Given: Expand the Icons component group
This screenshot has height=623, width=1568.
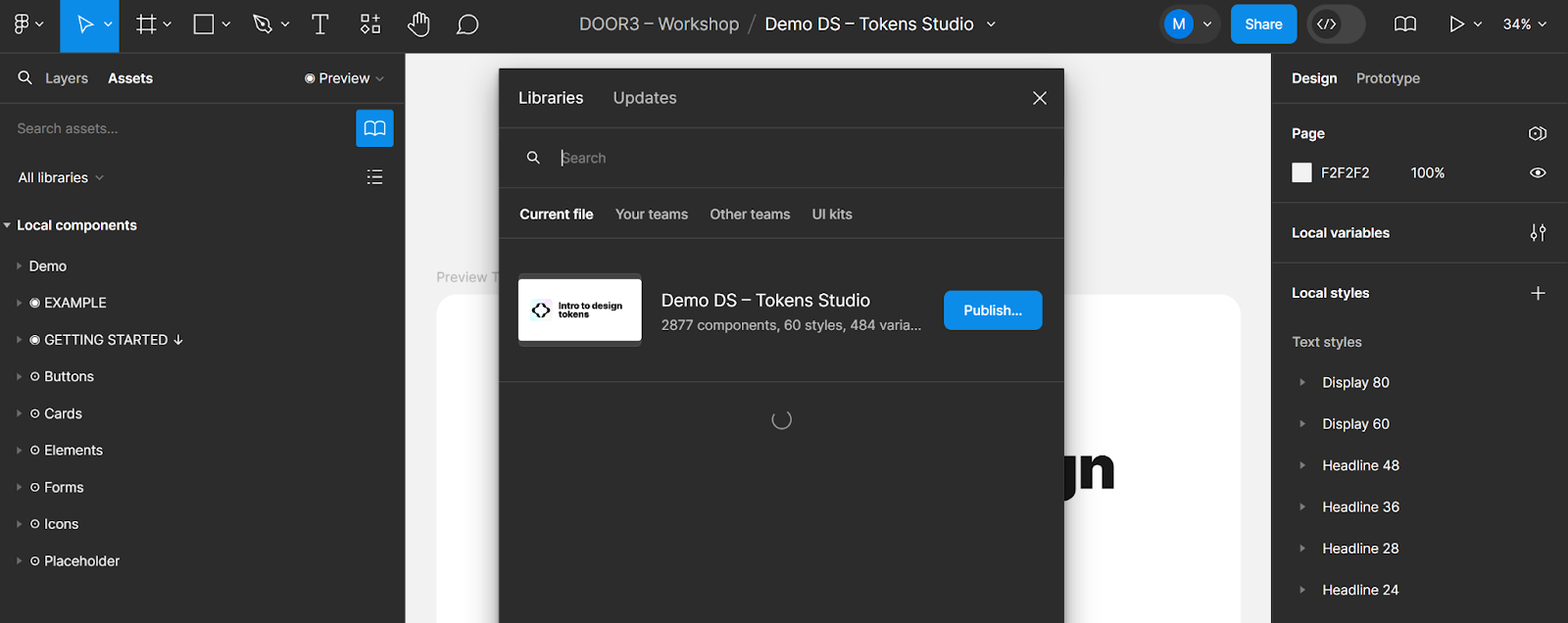Looking at the screenshot, I should 20,524.
